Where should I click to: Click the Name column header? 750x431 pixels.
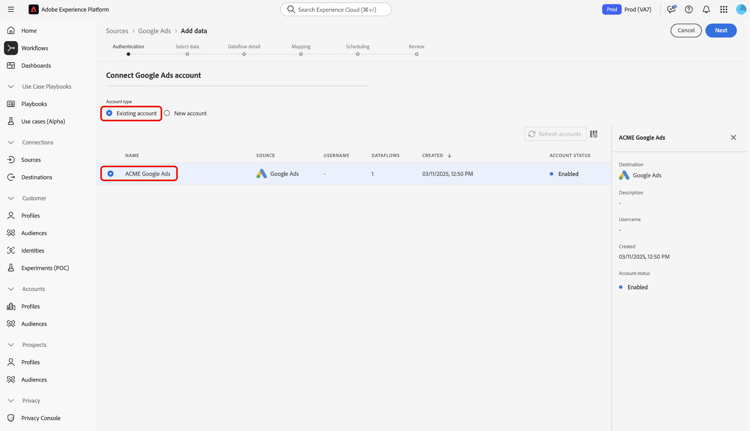(x=132, y=155)
